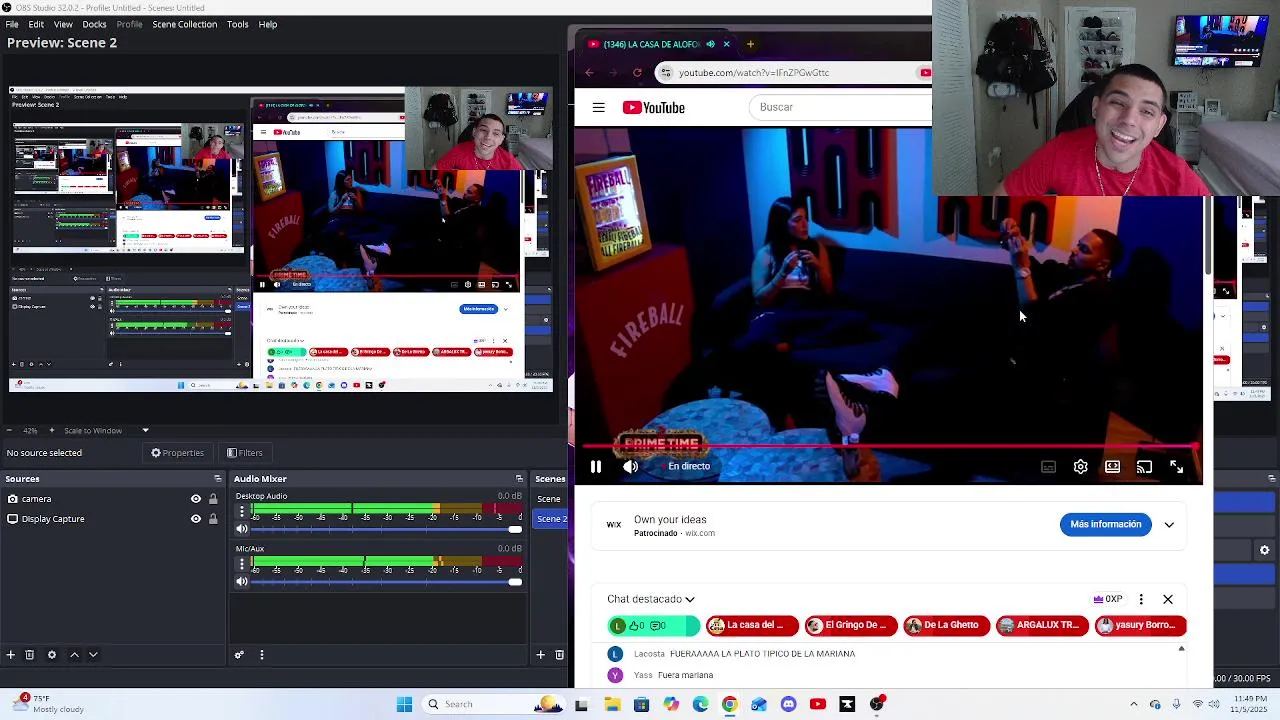Focus the YouTube Buscar search field

click(x=840, y=108)
